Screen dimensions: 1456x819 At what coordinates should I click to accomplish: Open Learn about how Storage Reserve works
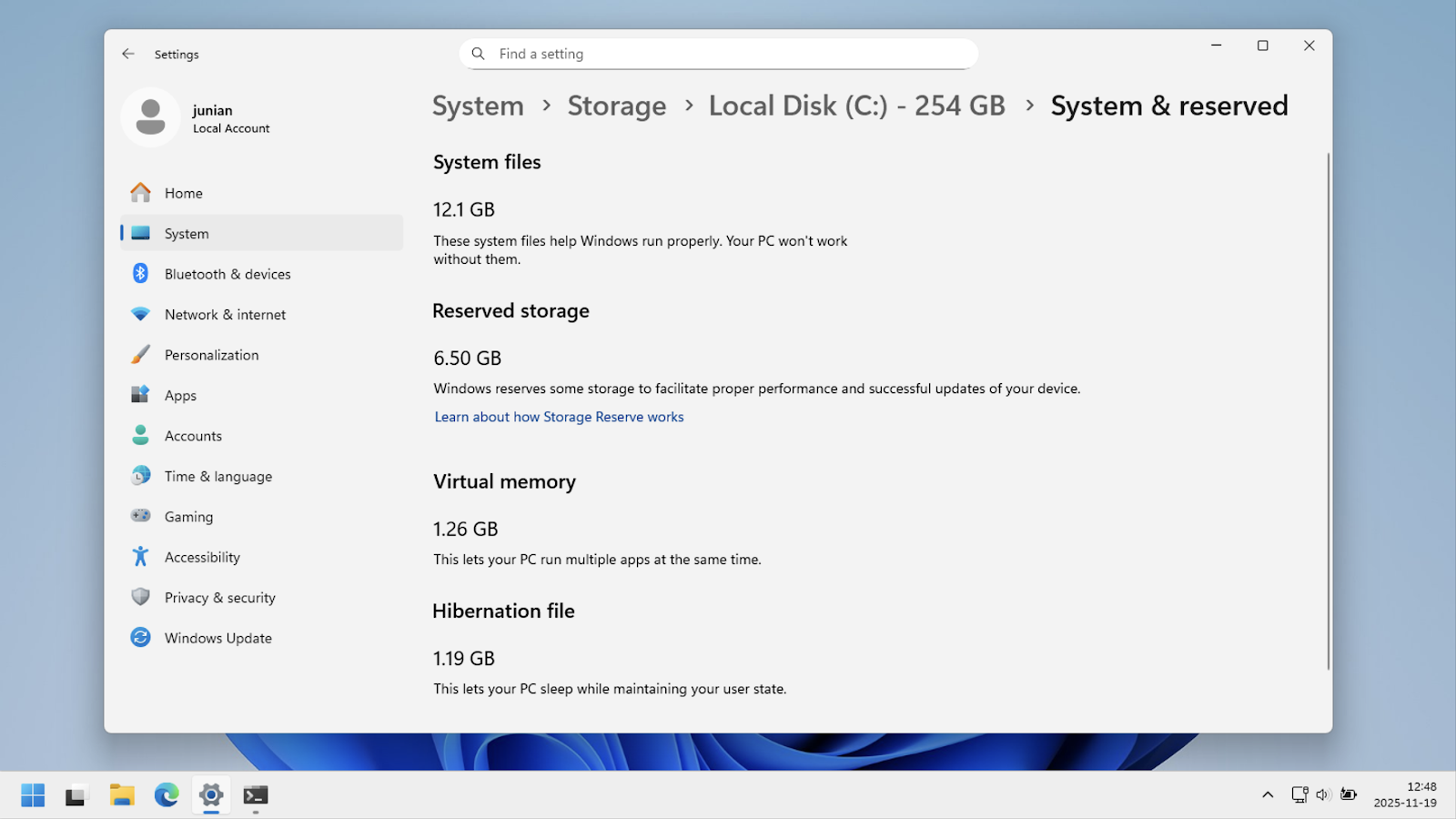pyautogui.click(x=559, y=417)
